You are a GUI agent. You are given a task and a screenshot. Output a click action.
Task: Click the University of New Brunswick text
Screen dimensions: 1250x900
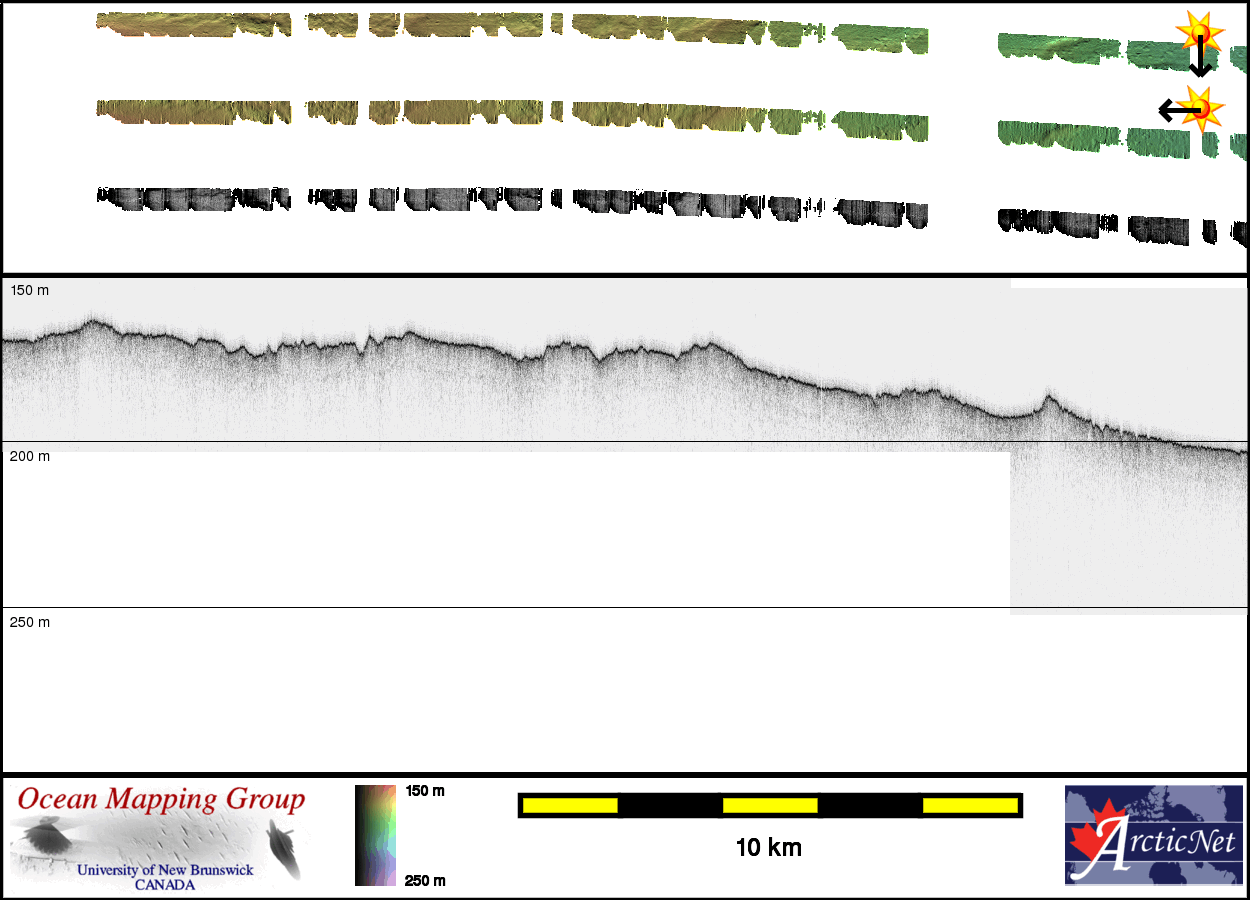click(x=165, y=870)
